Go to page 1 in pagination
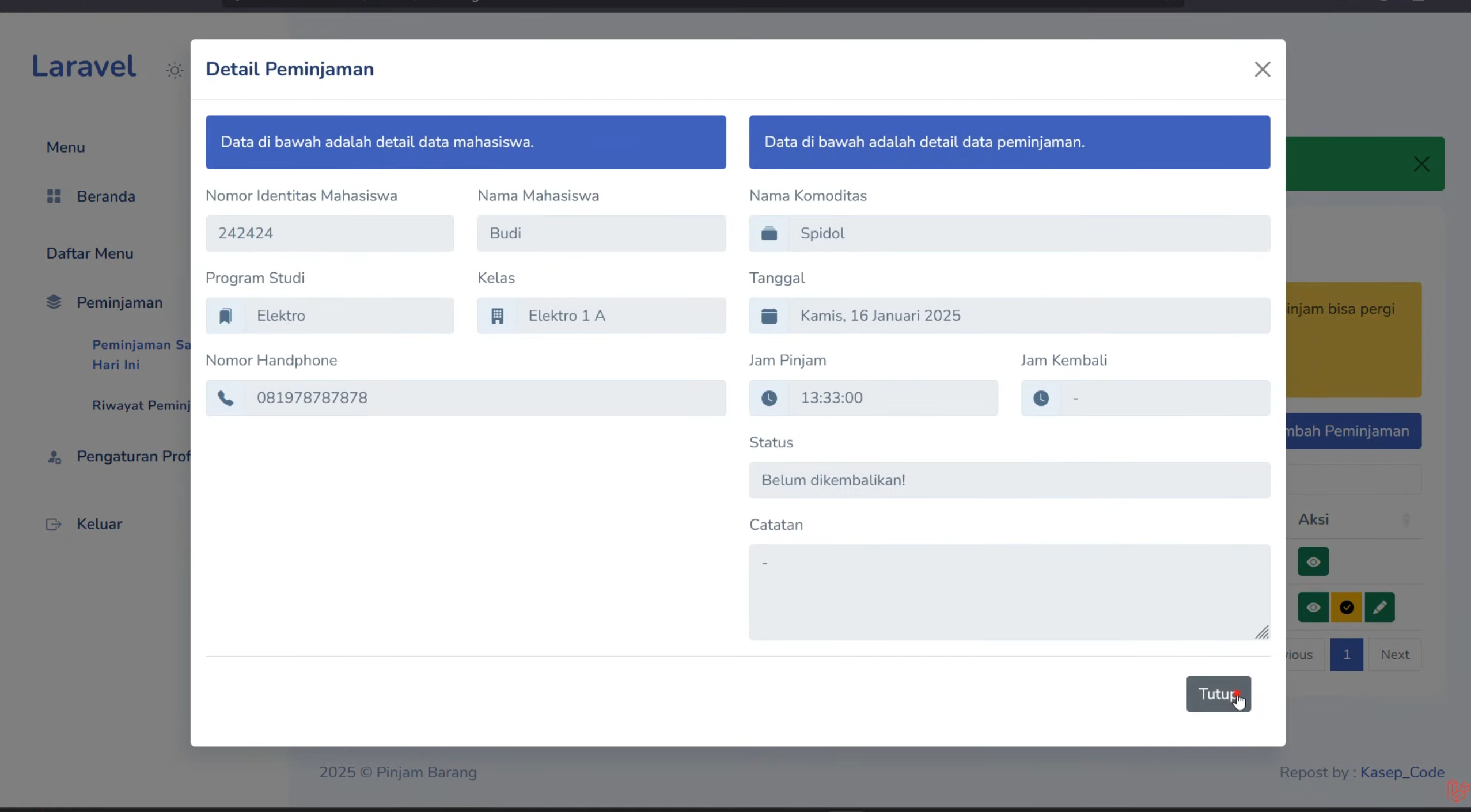 (x=1346, y=654)
